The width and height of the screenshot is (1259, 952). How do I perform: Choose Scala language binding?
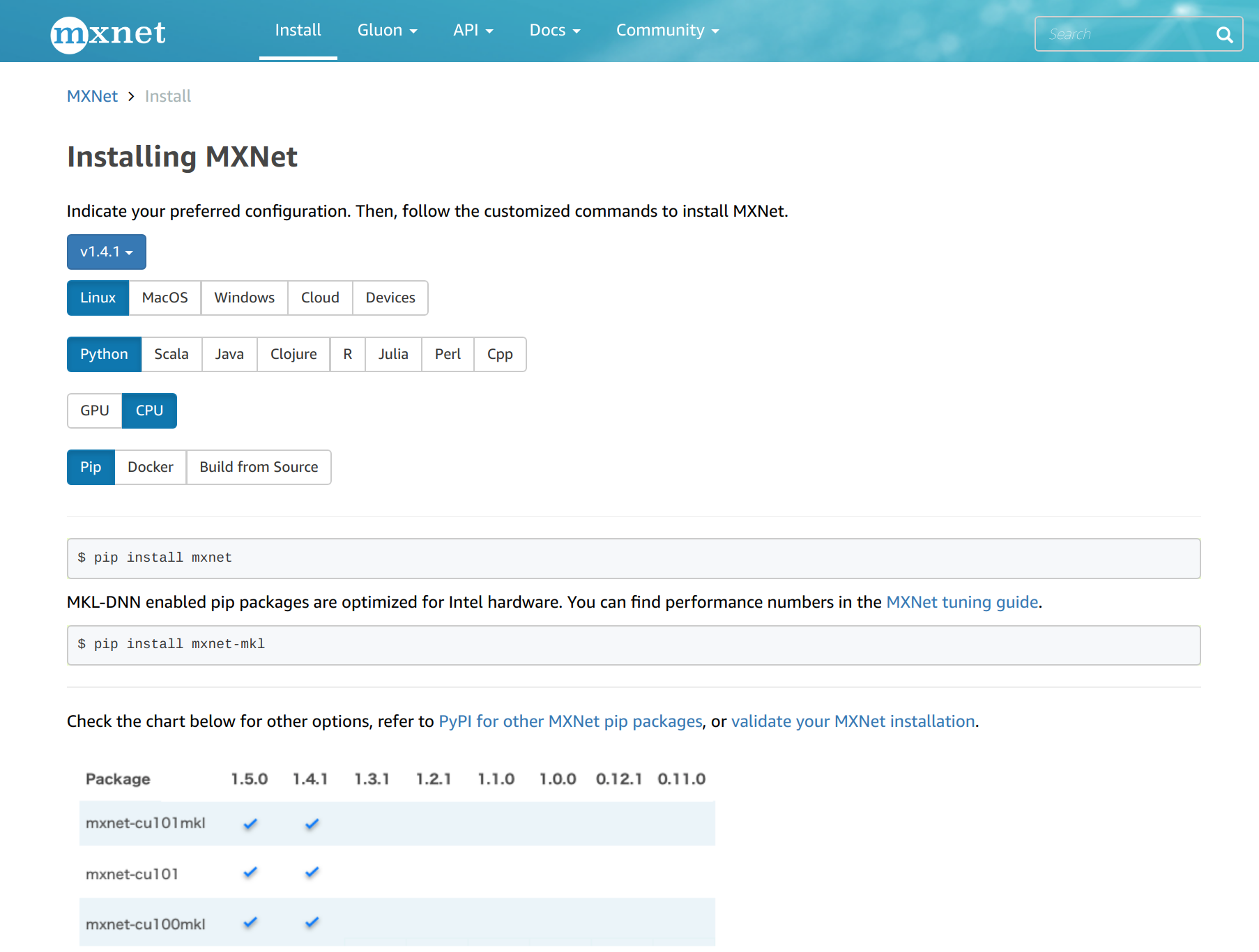click(x=171, y=354)
